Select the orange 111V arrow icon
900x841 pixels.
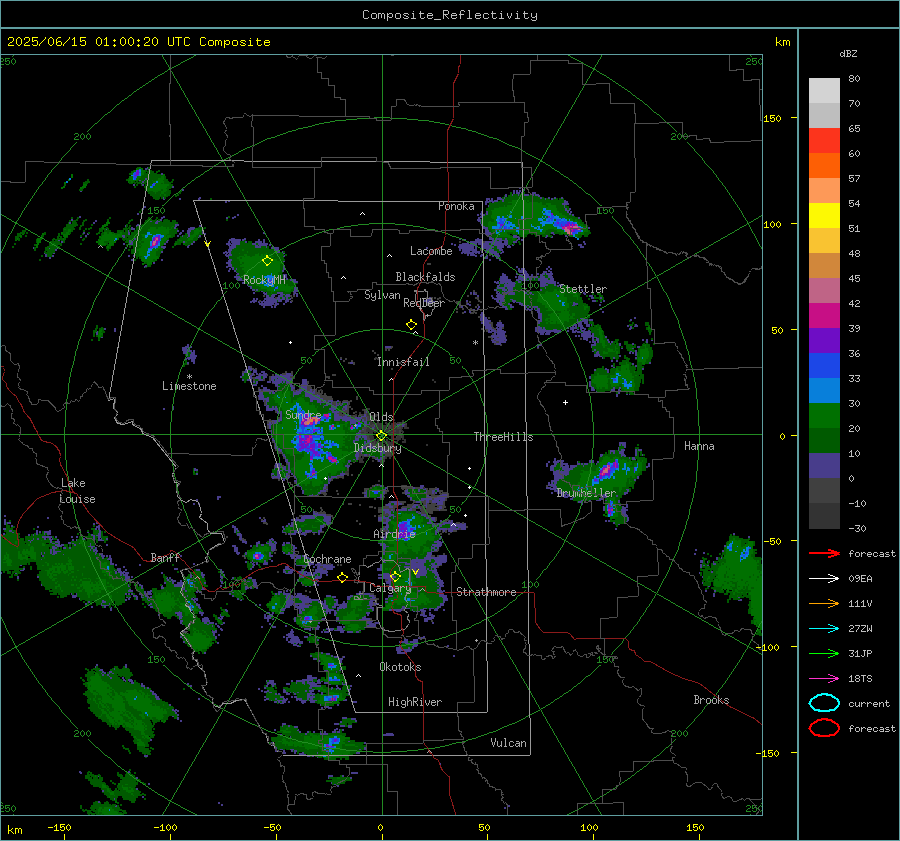[x=824, y=603]
